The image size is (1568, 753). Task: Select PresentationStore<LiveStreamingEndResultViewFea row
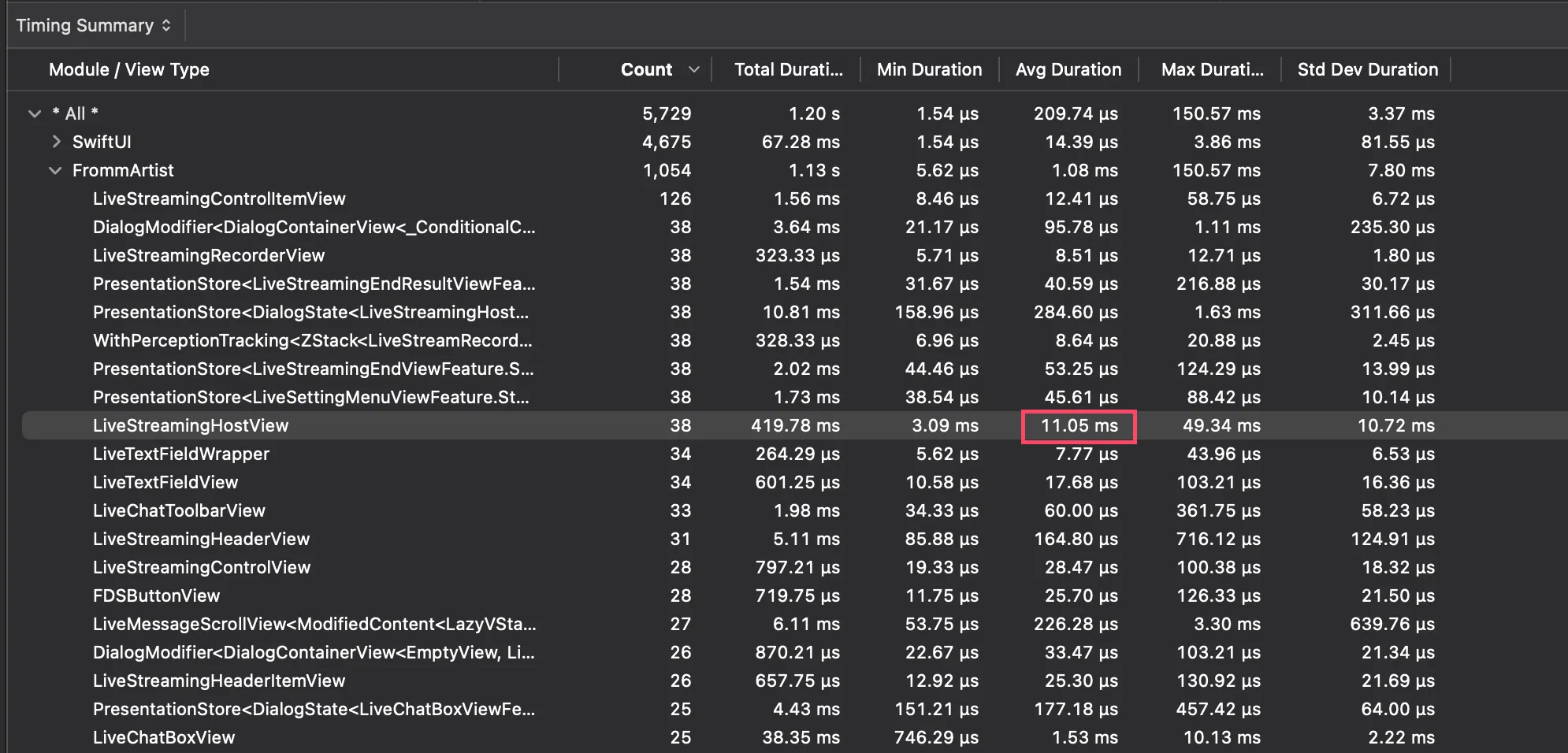coord(794,284)
